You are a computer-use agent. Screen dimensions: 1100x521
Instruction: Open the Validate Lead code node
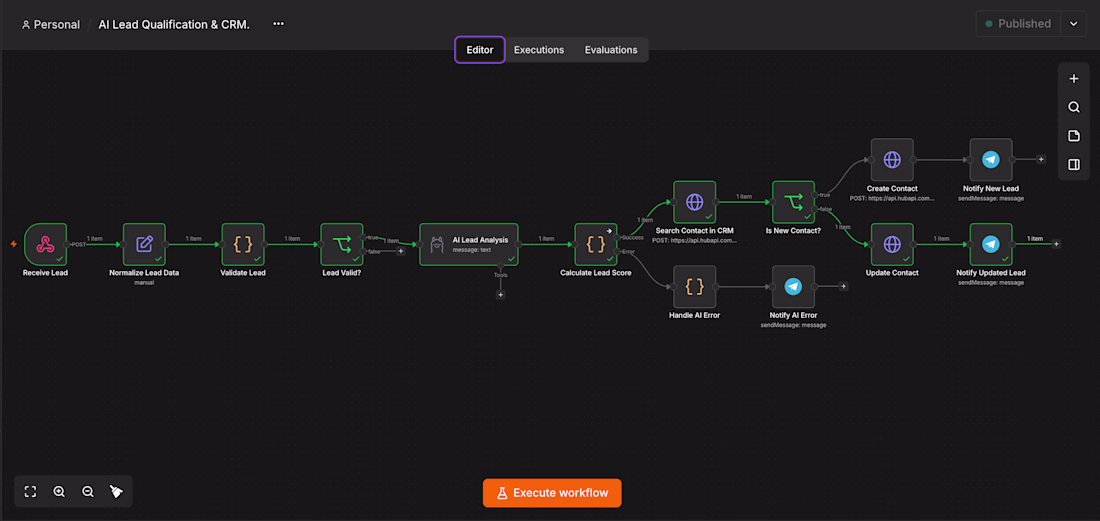pyautogui.click(x=243, y=245)
